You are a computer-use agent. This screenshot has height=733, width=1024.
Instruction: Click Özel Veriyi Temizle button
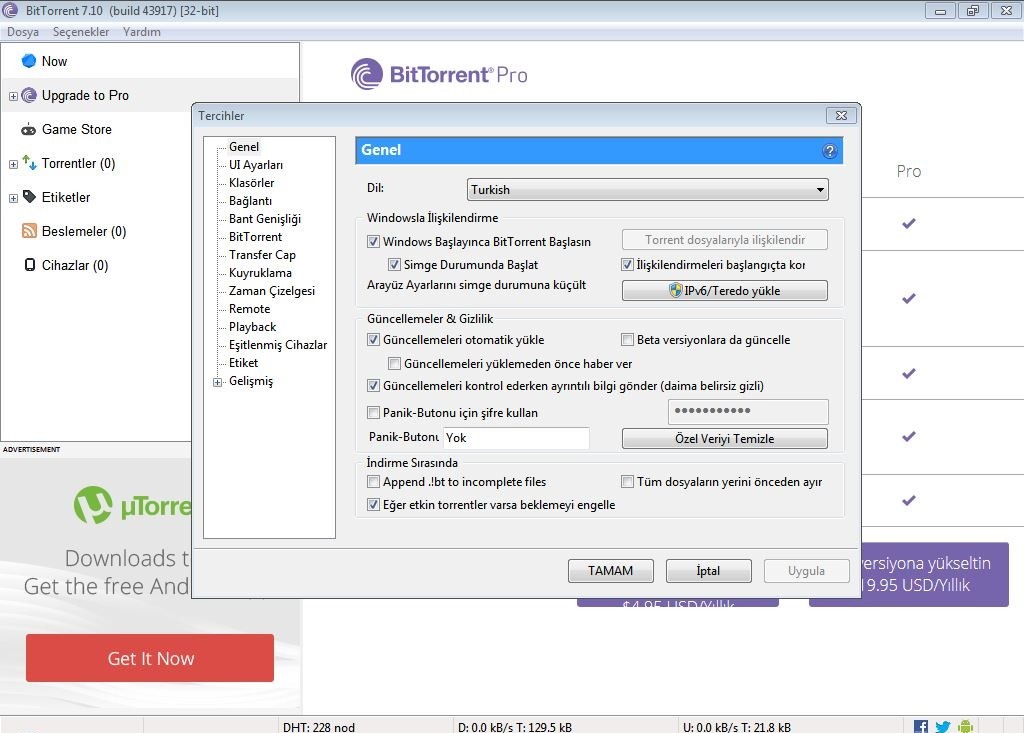tap(725, 438)
